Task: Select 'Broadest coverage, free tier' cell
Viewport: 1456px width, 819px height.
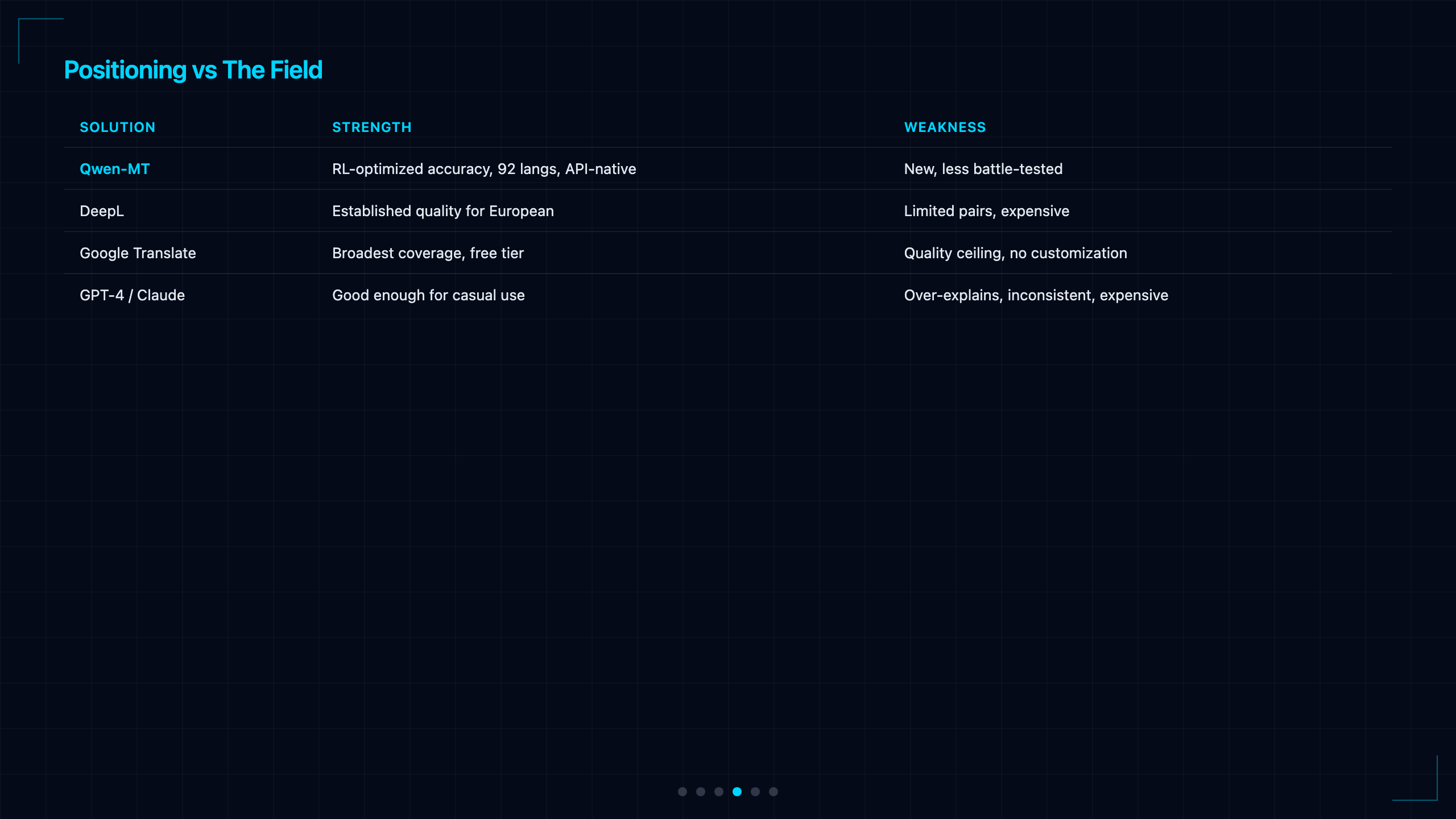Action: point(428,253)
